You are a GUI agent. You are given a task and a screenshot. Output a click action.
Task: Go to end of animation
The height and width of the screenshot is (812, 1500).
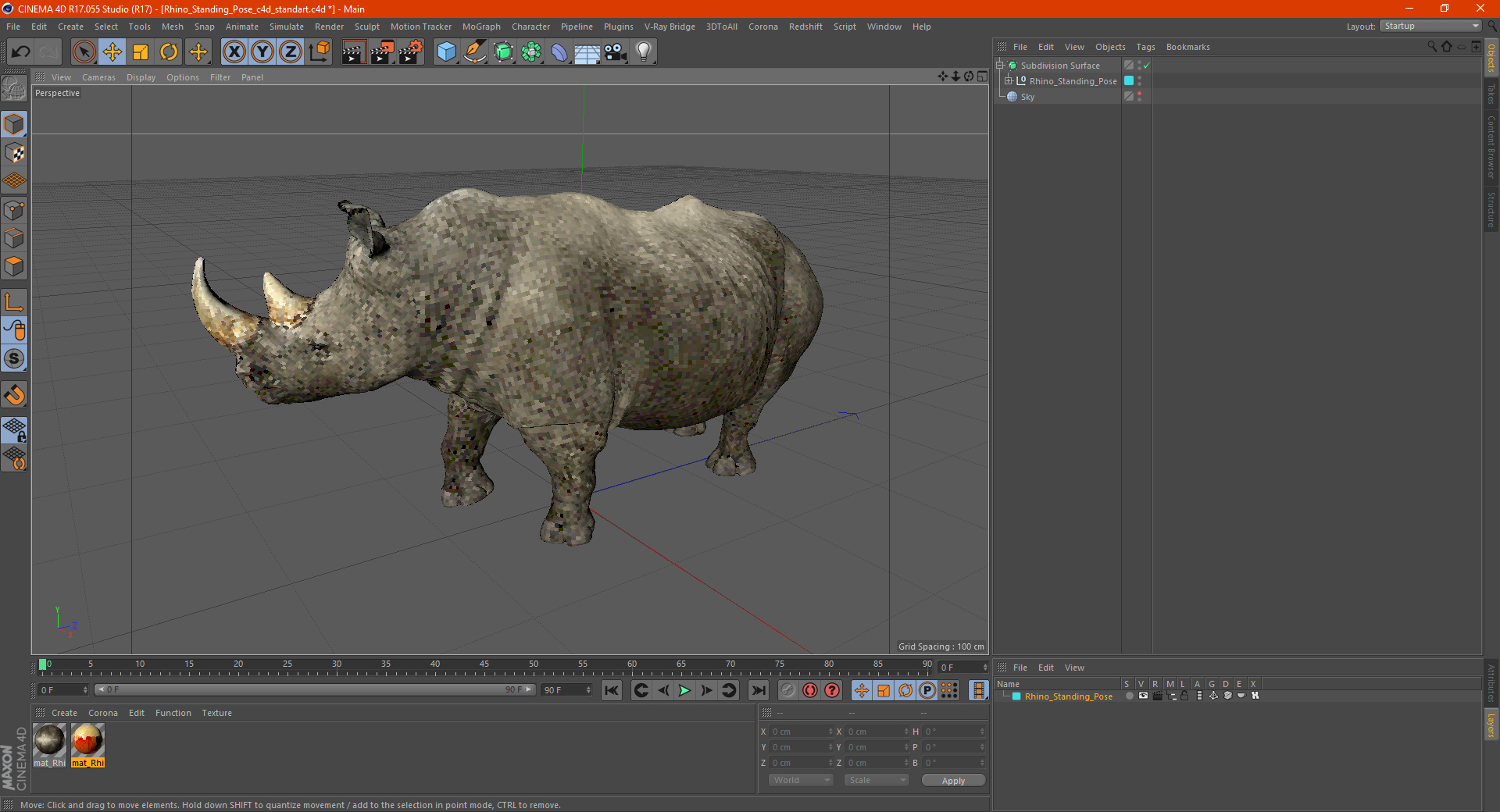coord(758,690)
